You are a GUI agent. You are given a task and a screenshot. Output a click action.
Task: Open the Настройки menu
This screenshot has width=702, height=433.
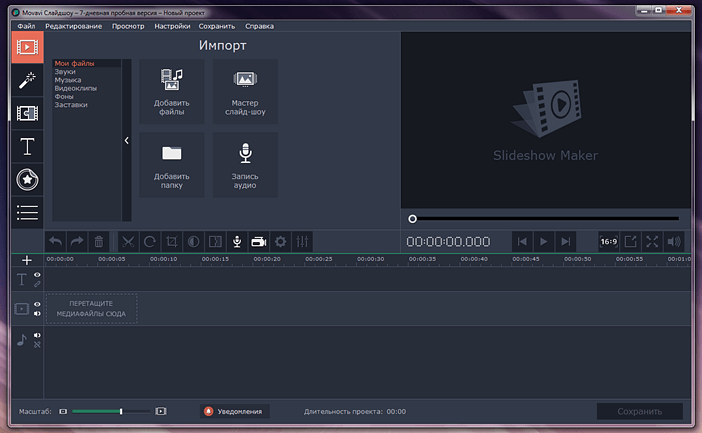click(x=172, y=26)
